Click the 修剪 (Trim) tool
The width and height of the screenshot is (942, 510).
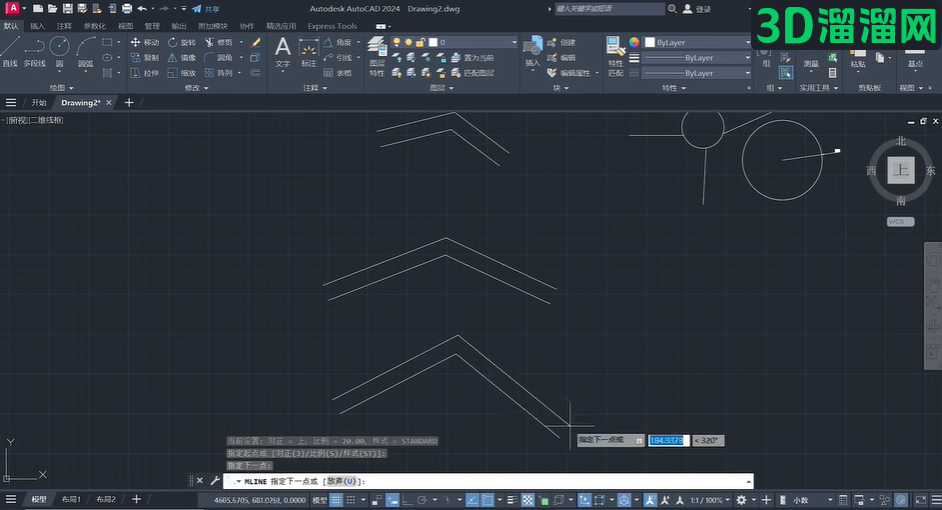click(218, 42)
